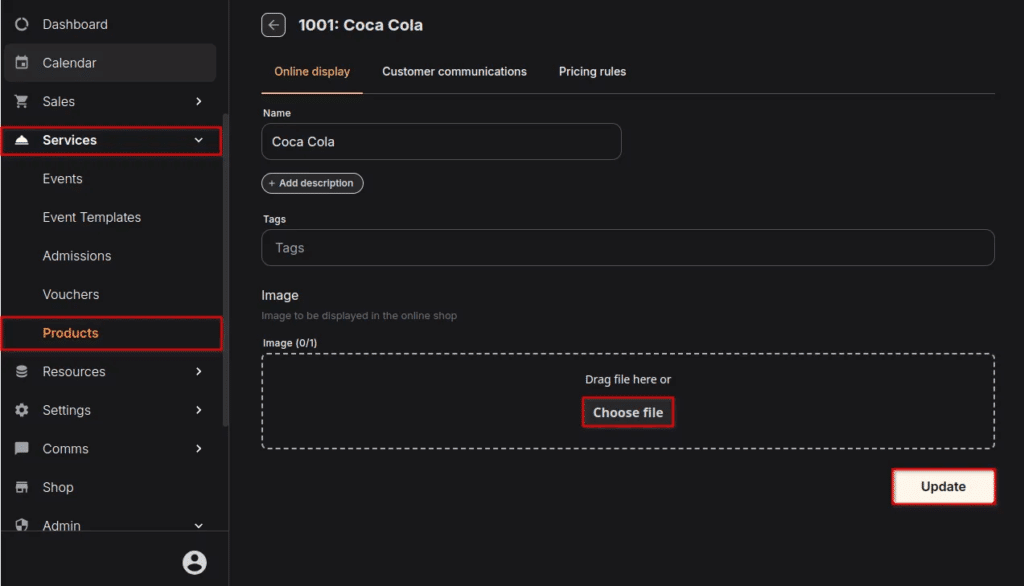This screenshot has width=1024, height=586.
Task: Click into the Tags input field
Action: click(x=627, y=248)
